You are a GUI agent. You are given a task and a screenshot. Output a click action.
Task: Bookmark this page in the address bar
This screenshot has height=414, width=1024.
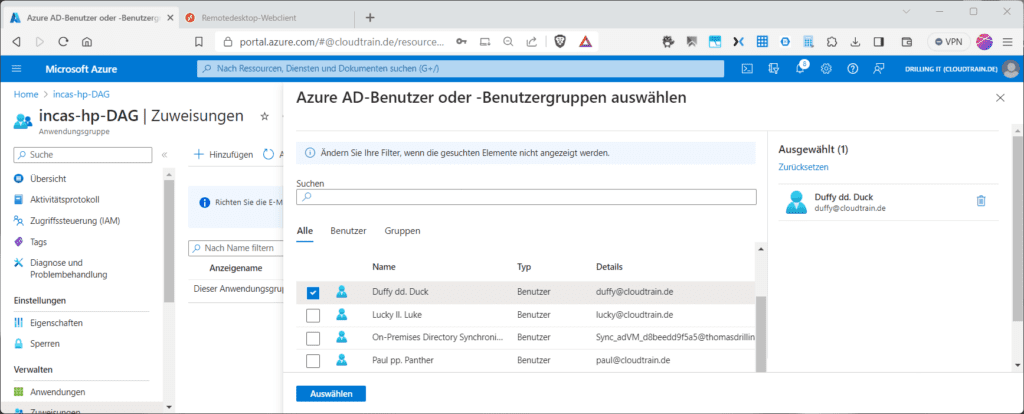[199, 41]
